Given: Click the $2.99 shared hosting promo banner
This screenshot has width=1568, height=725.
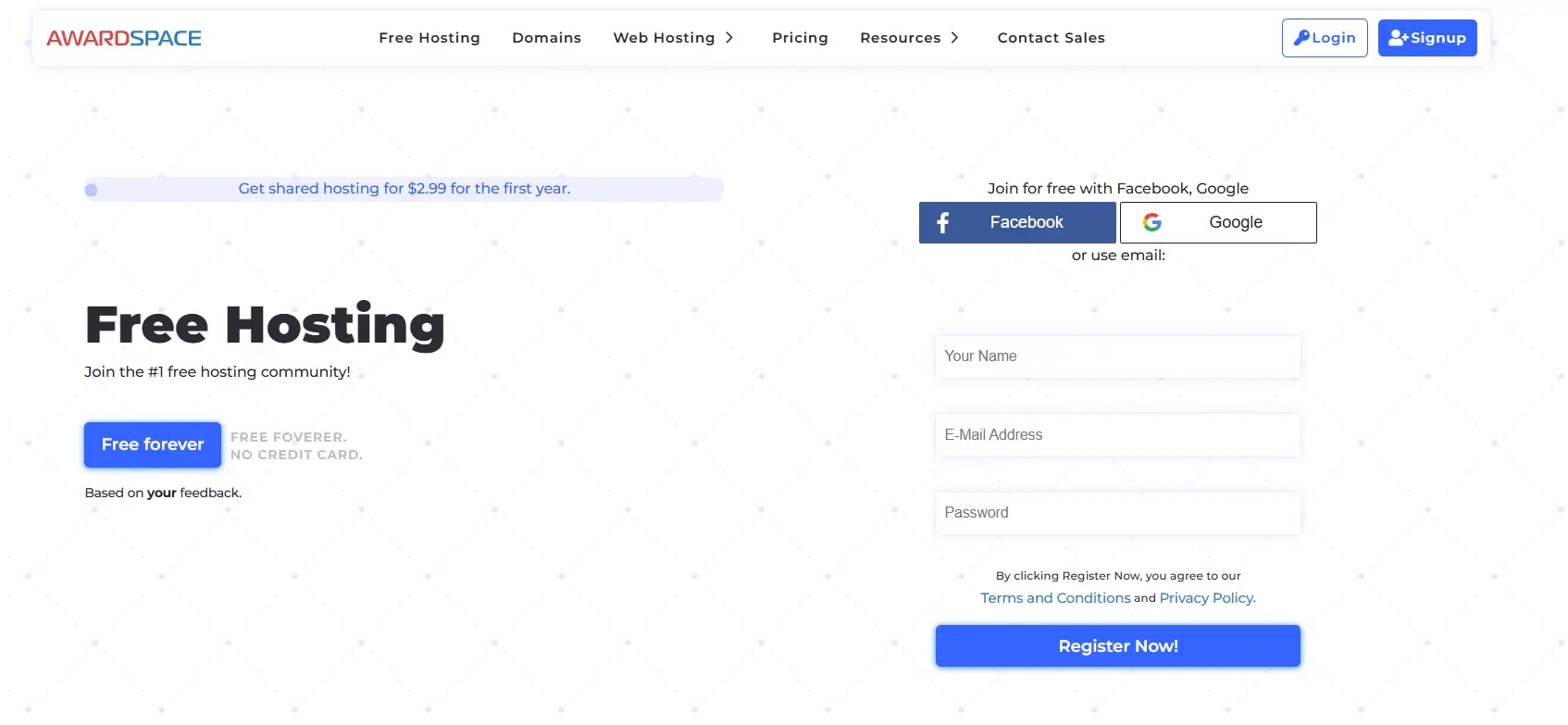Looking at the screenshot, I should click(x=404, y=189).
